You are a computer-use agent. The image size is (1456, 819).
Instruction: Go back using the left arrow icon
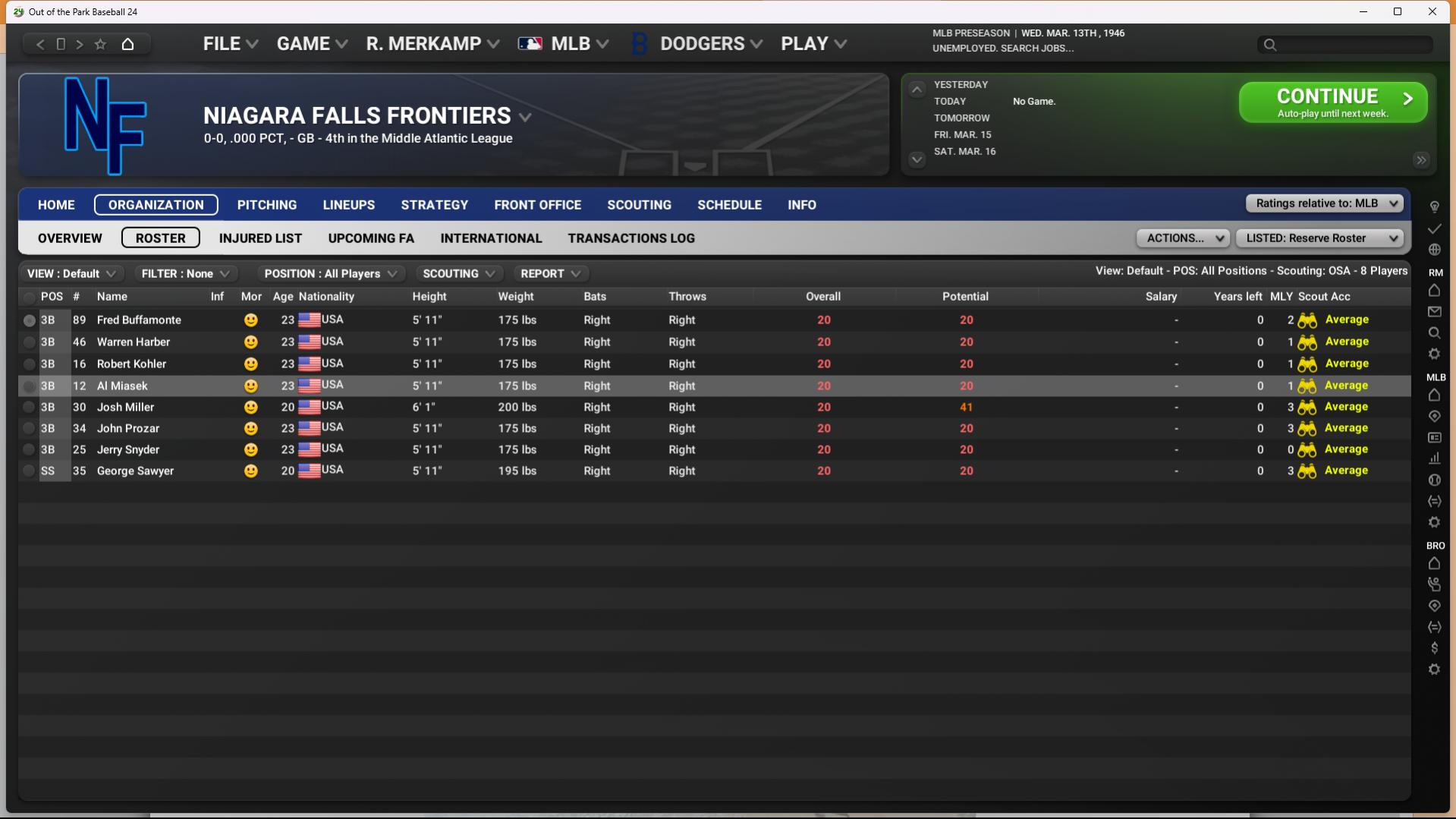40,44
